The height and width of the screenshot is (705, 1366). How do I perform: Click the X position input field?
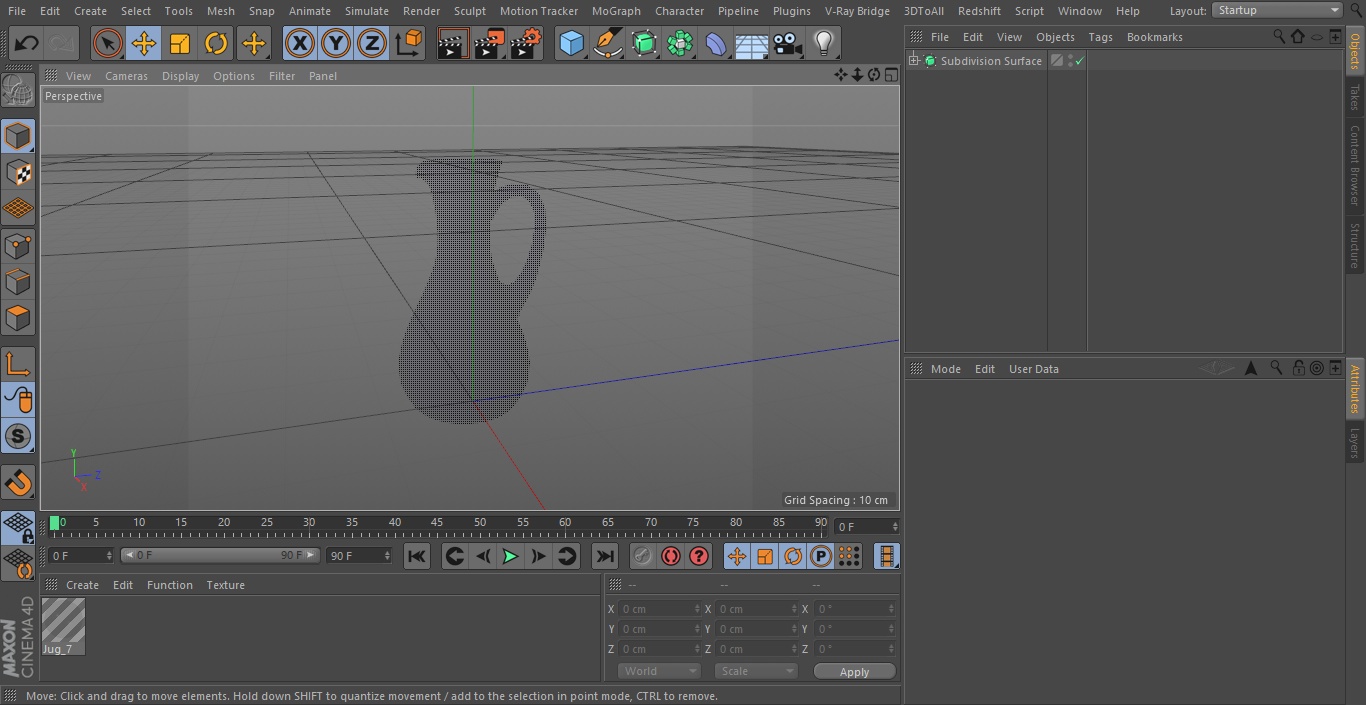pyautogui.click(x=659, y=609)
